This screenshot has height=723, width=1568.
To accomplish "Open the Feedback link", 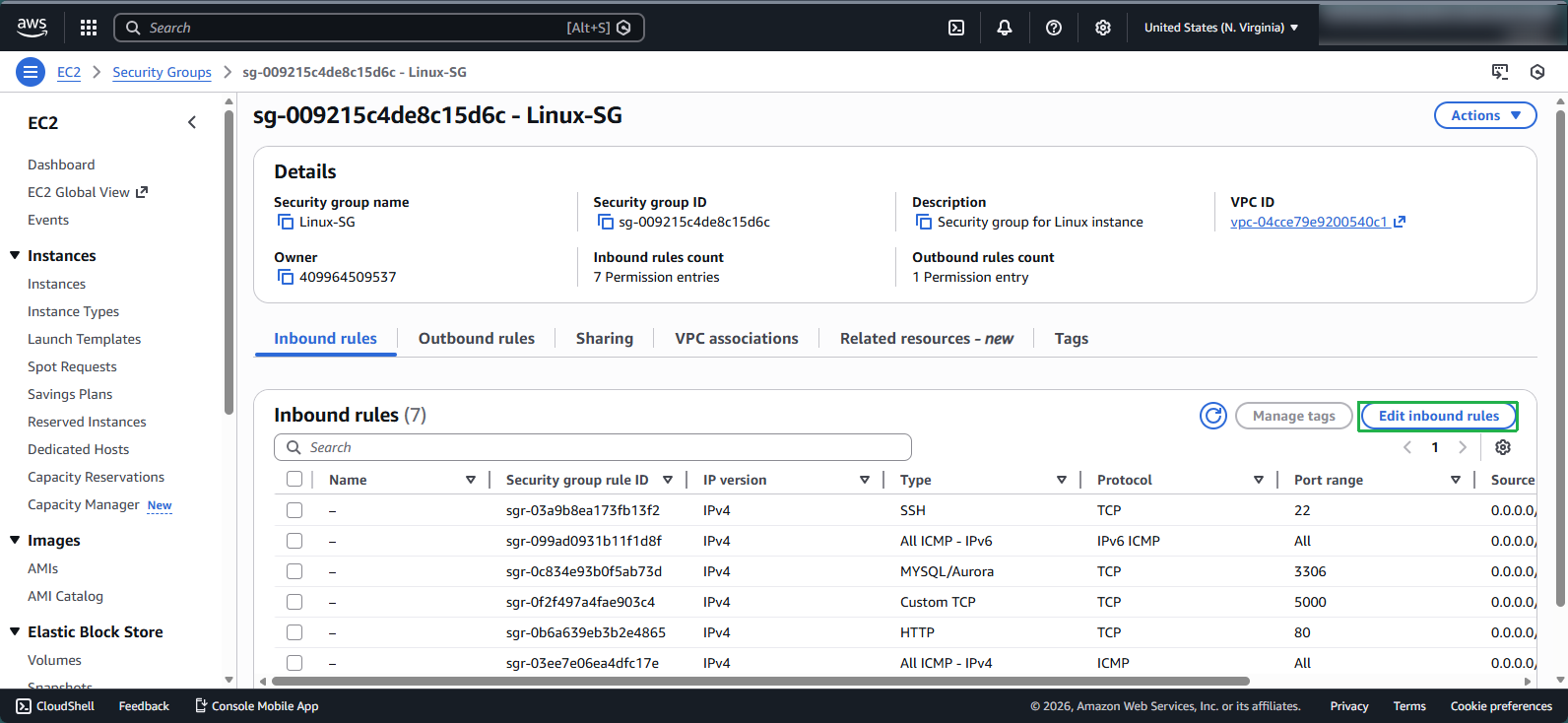I will 144,706.
